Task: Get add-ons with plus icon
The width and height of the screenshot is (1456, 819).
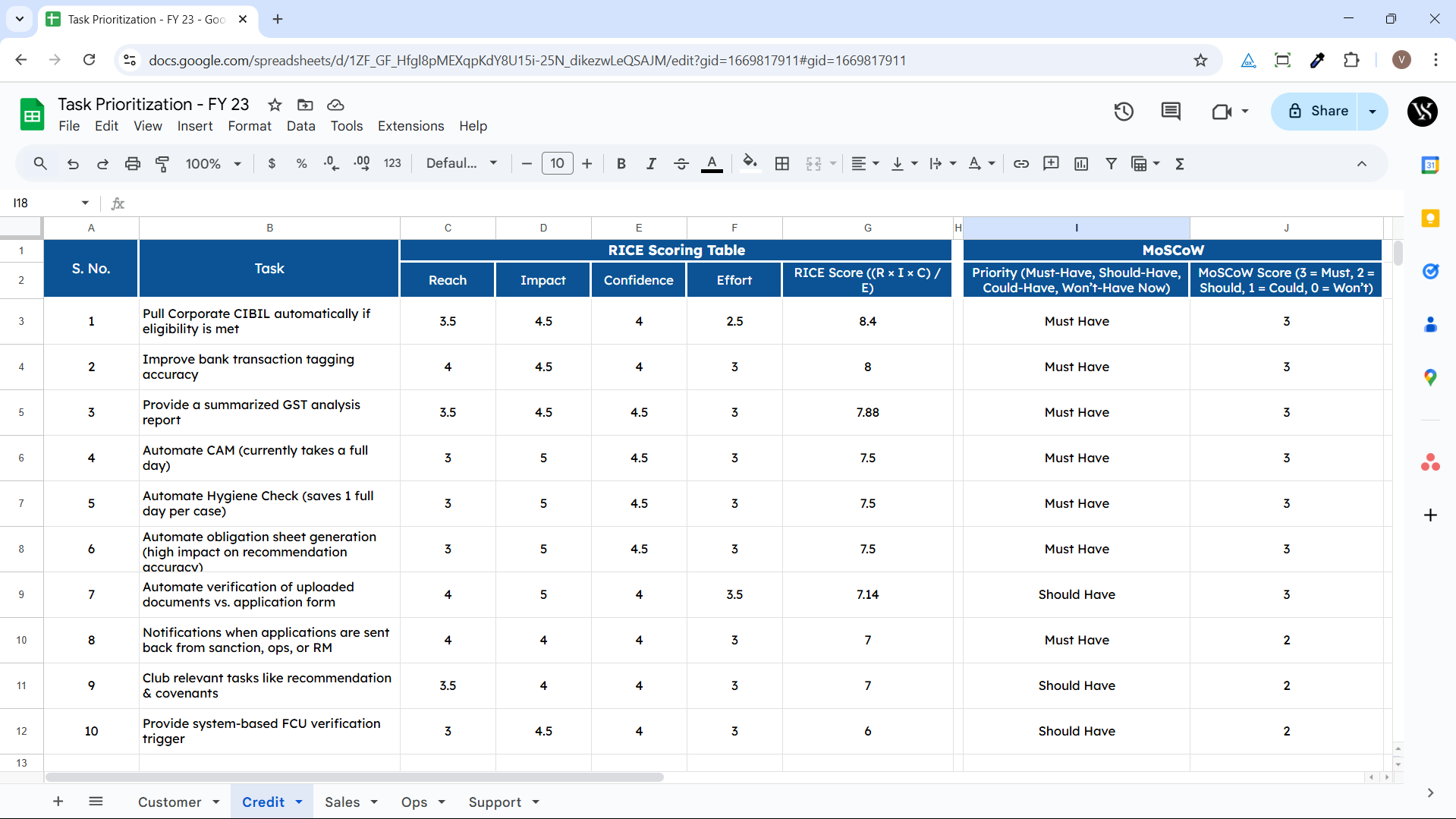Action: tap(1430, 515)
